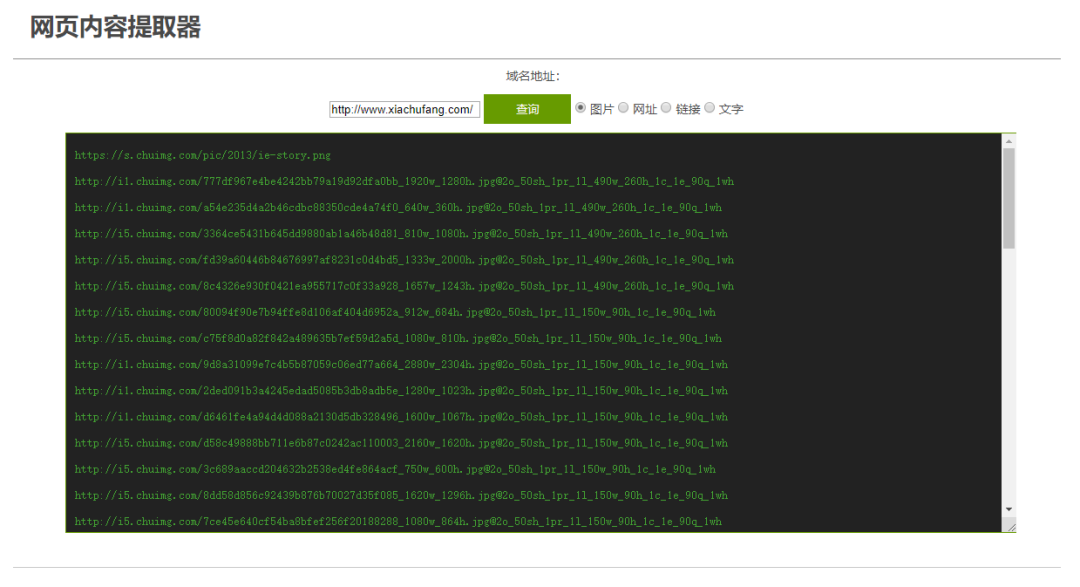Click the URL containing 750w_600h
Viewport: 1080px width, 587px height.
[395, 469]
